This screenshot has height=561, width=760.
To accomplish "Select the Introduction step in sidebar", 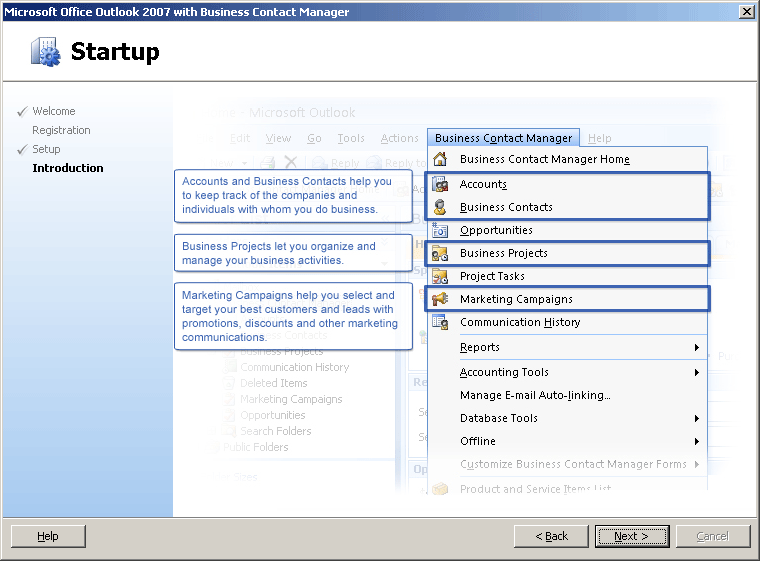I will click(68, 168).
